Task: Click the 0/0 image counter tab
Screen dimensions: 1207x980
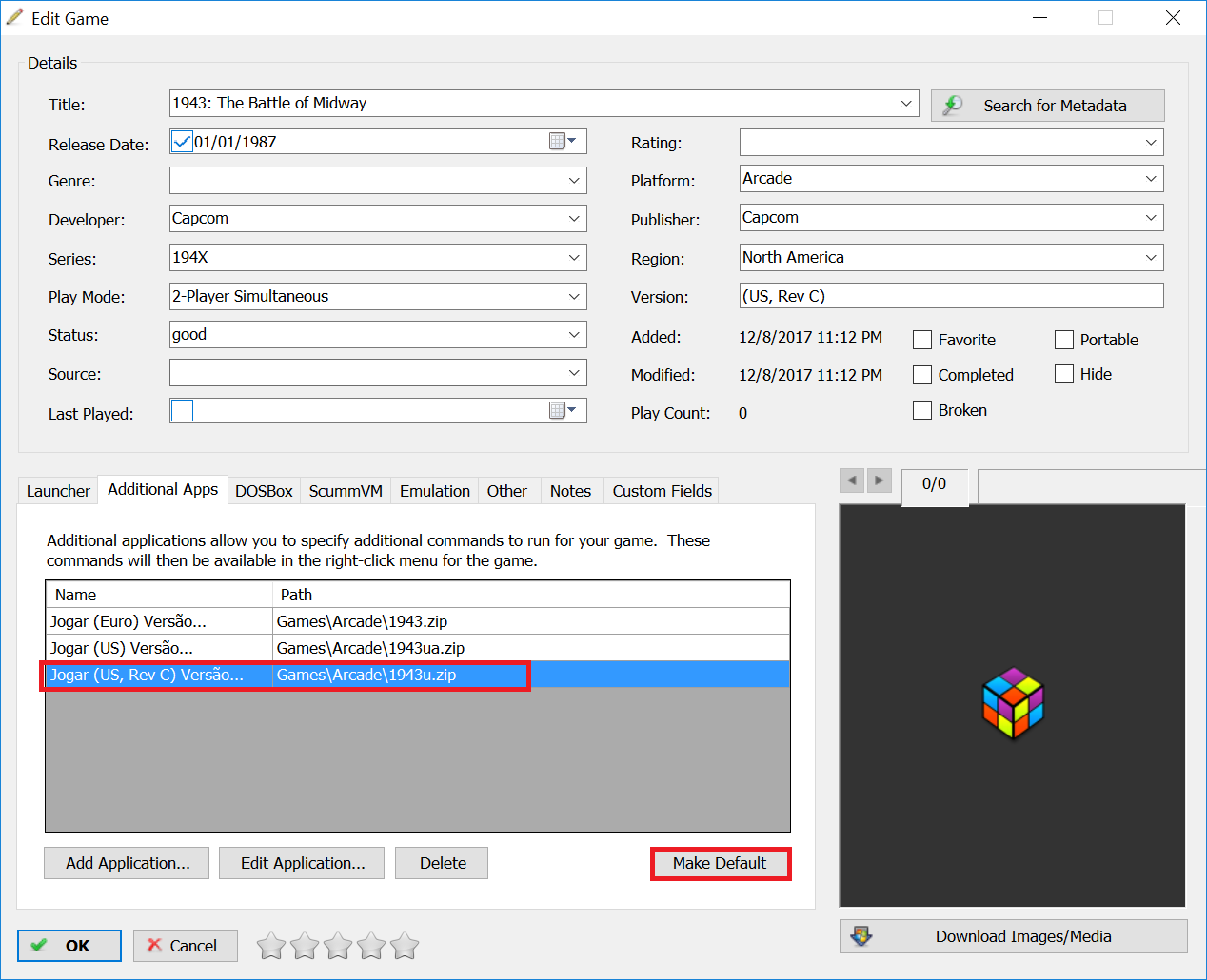Action: (935, 484)
